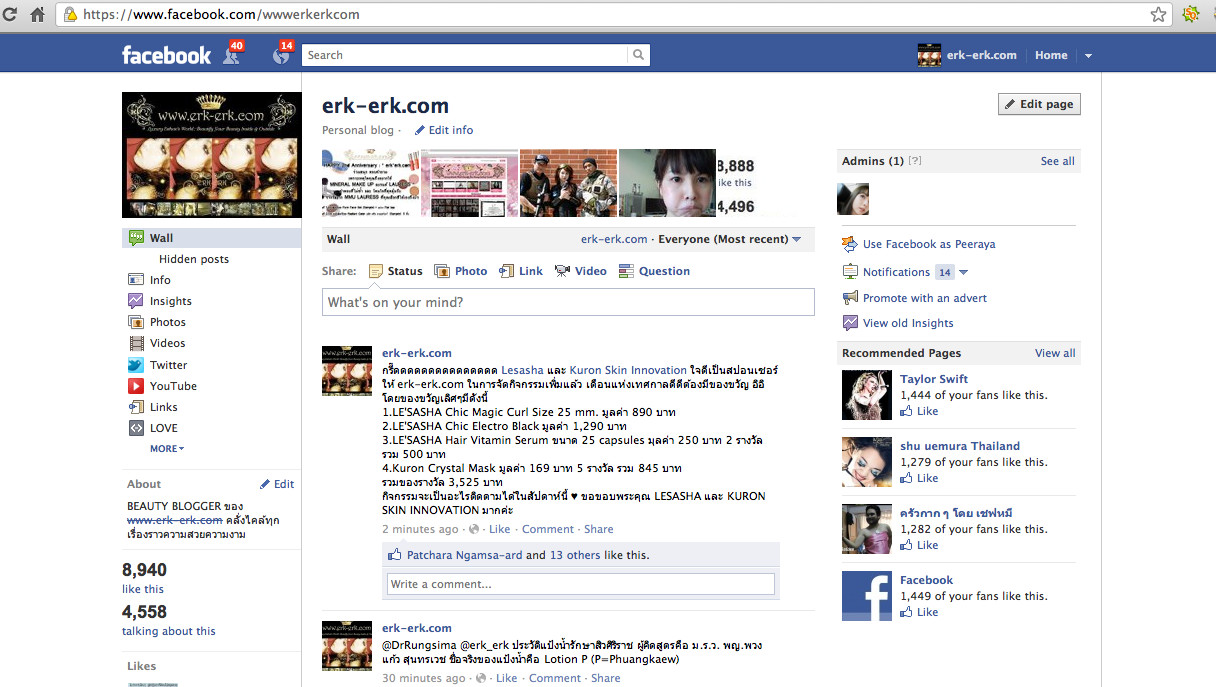Open the page profile picture
Viewport: 1216px width, 687px height.
click(212, 155)
